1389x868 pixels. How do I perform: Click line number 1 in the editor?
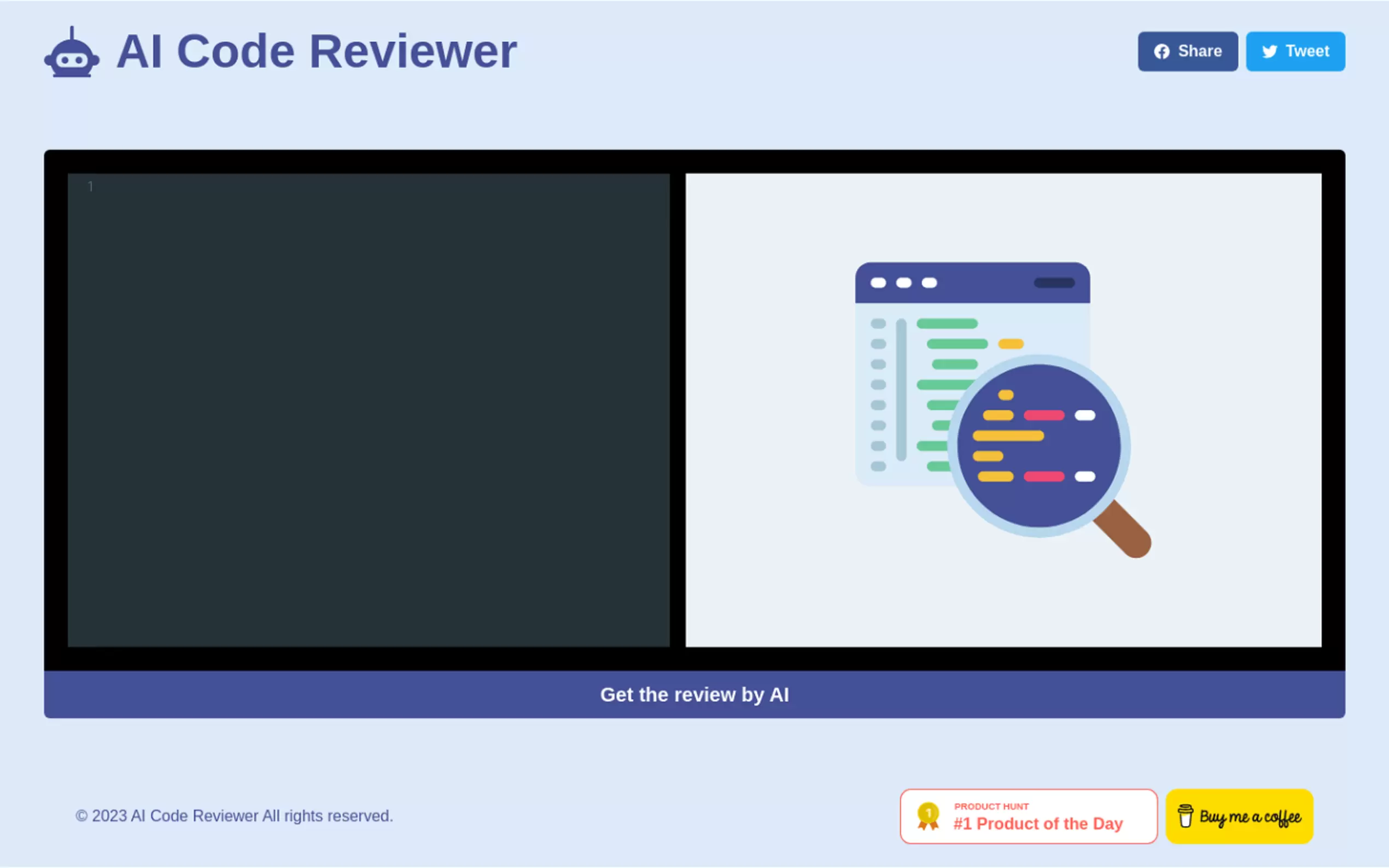point(90,186)
